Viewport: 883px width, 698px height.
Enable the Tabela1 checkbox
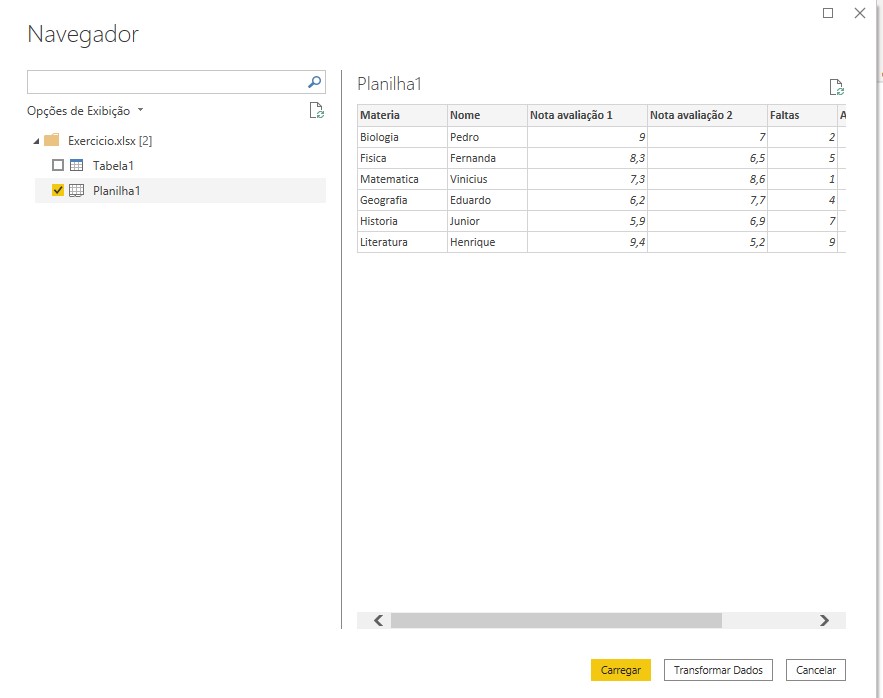pyautogui.click(x=58, y=165)
